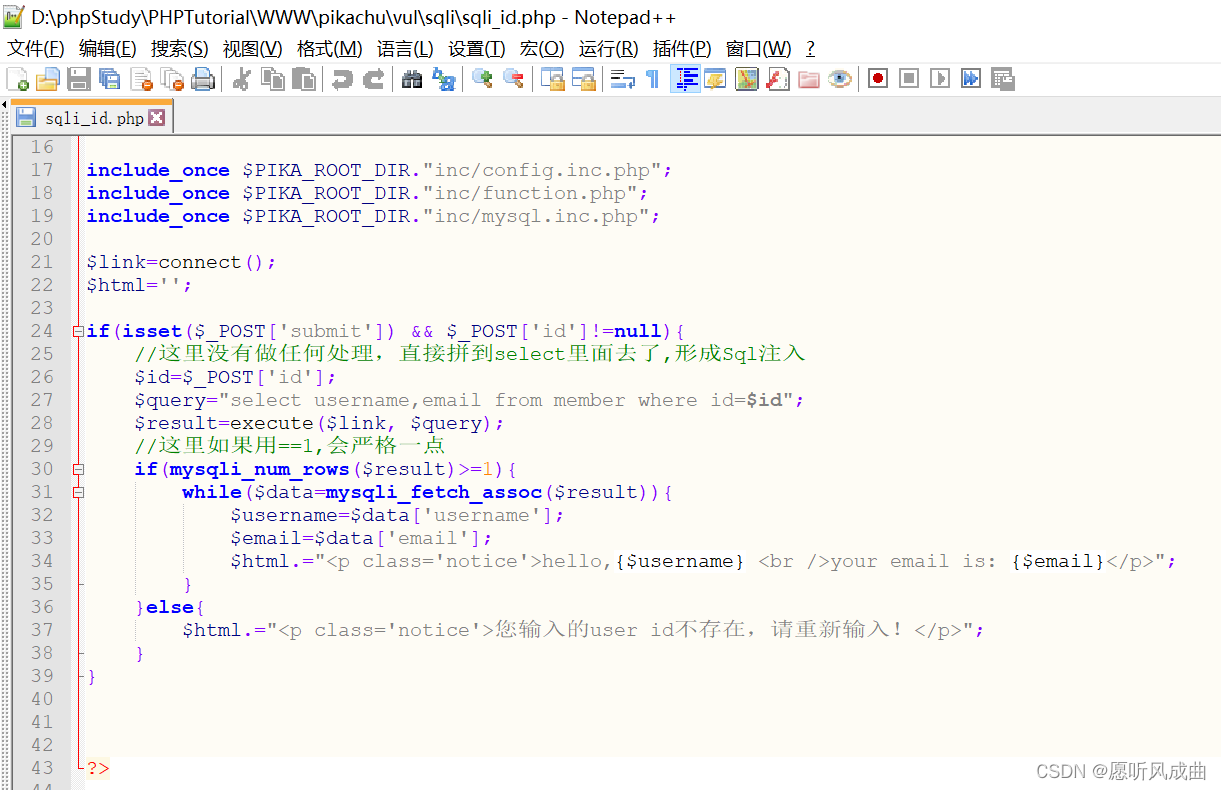Viewport: 1221px width, 790px height.
Task: Toggle synchronize vertical scrolling icon
Action: click(x=552, y=79)
